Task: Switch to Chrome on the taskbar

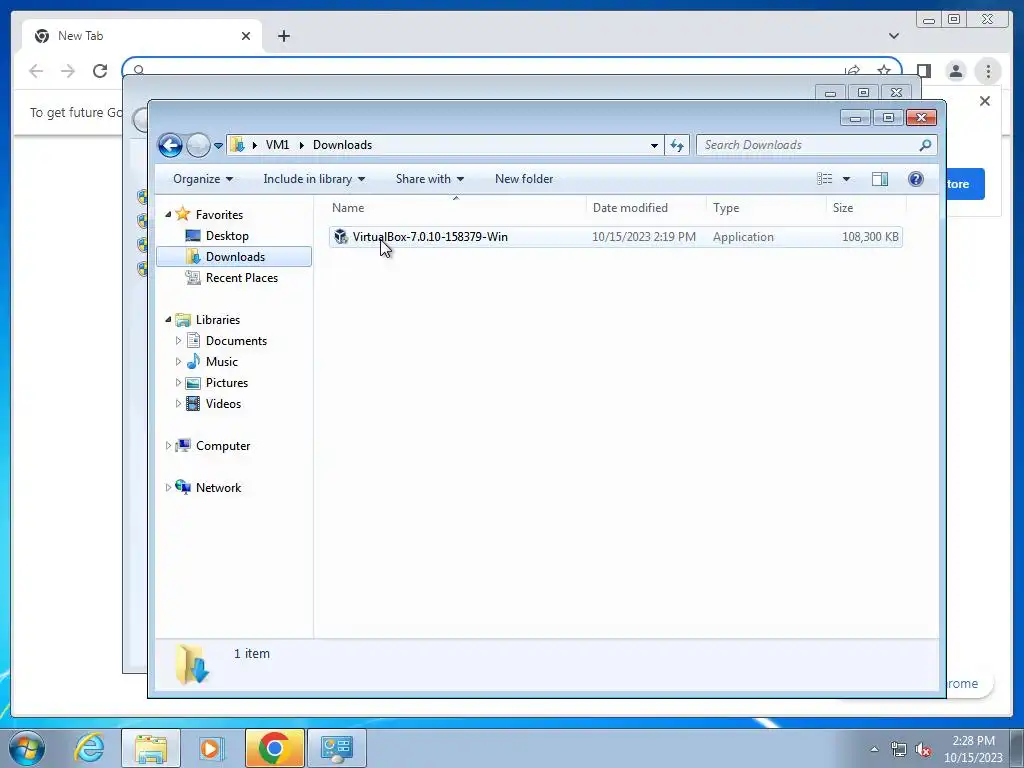Action: 274,748
